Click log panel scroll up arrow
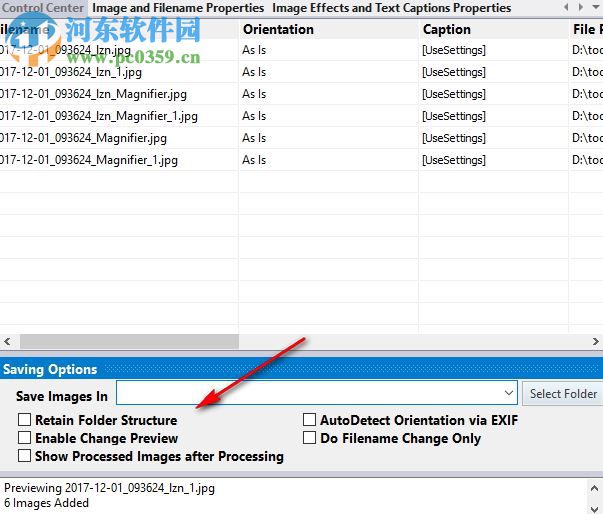 (595, 488)
